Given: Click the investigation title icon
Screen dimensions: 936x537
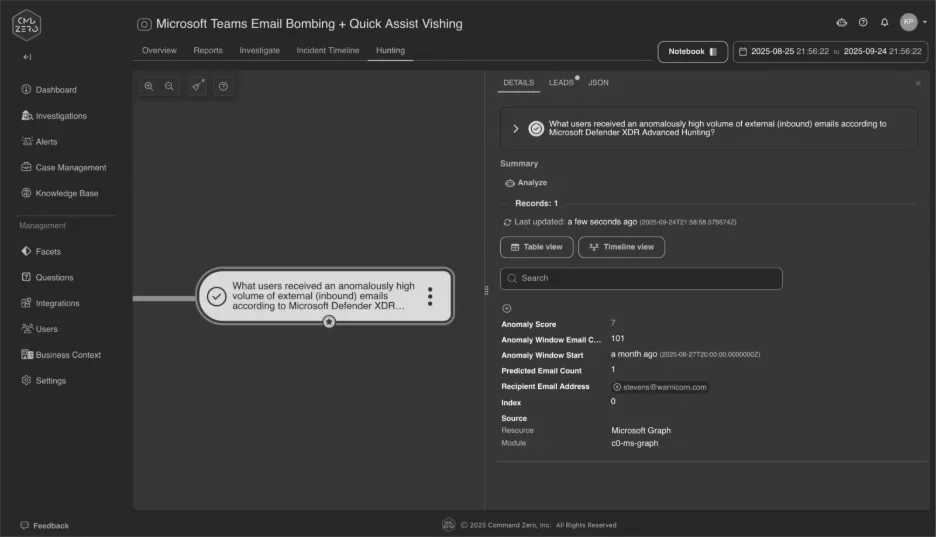Looking at the screenshot, I should (144, 24).
